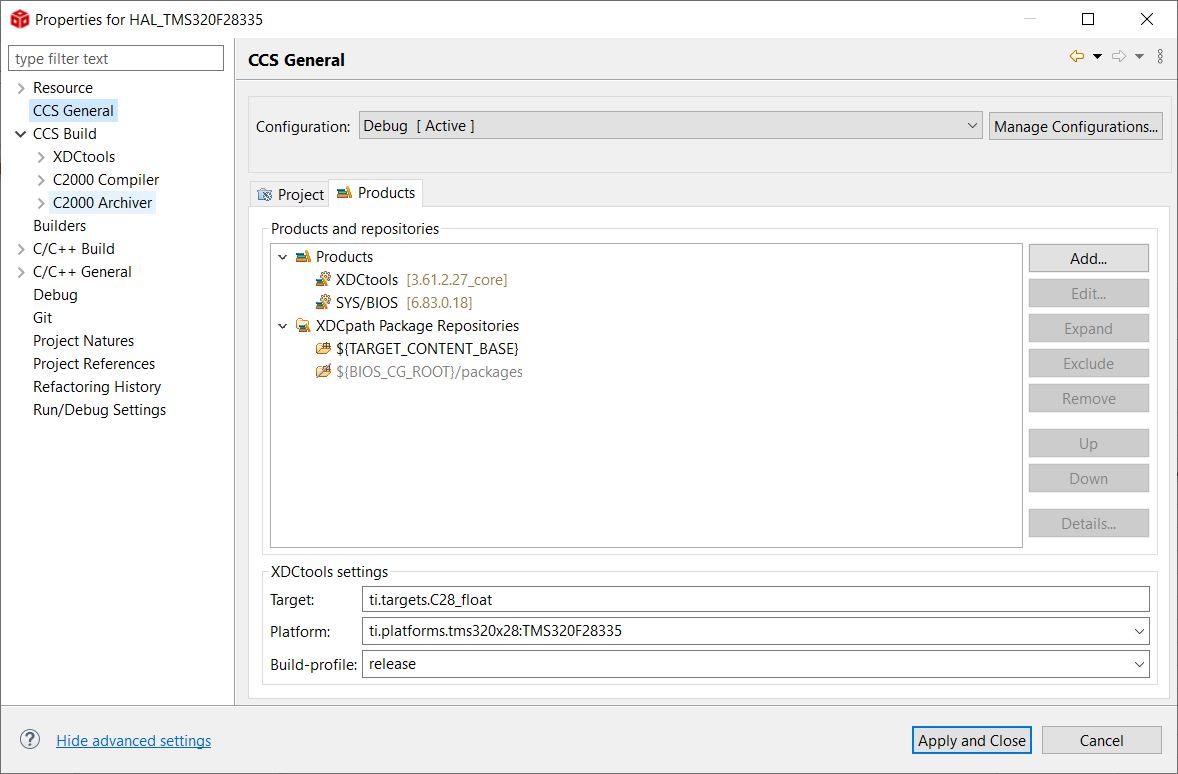Screen dimensions: 1178x774
Task: Select the Products tab
Action: tap(376, 193)
